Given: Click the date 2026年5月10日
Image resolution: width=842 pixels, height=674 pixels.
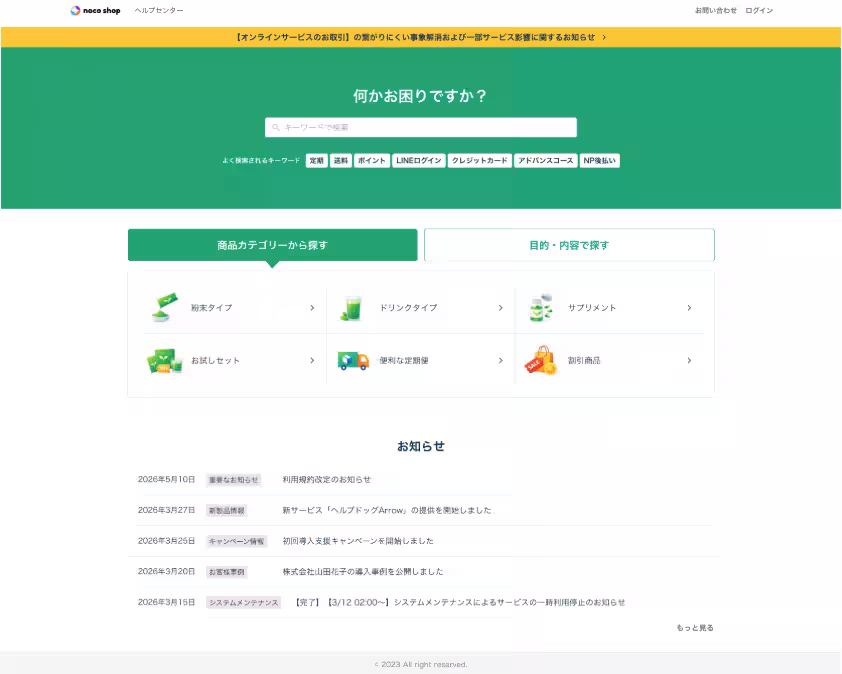Looking at the screenshot, I should (166, 479).
